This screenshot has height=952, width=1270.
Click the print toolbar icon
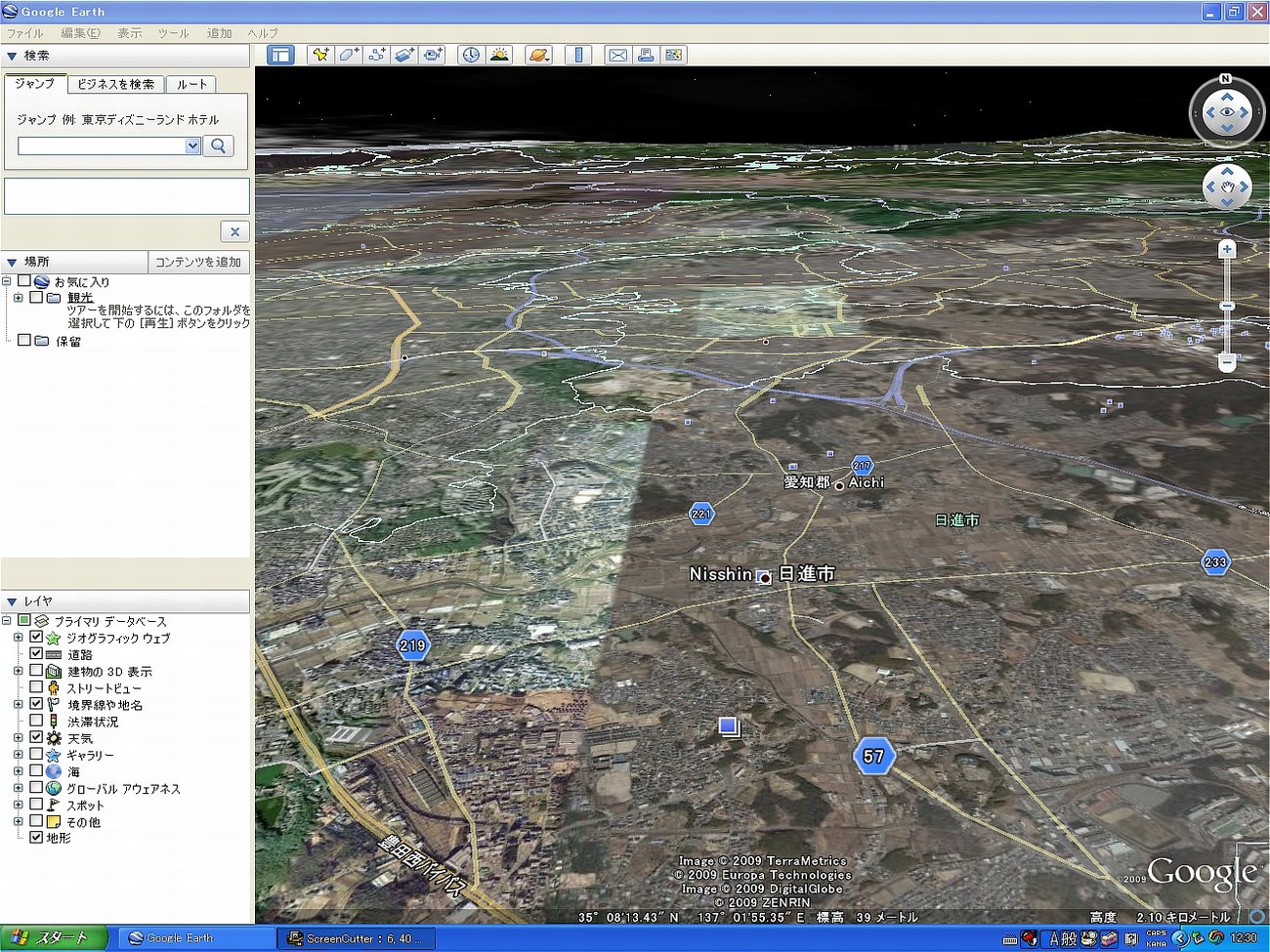645,55
